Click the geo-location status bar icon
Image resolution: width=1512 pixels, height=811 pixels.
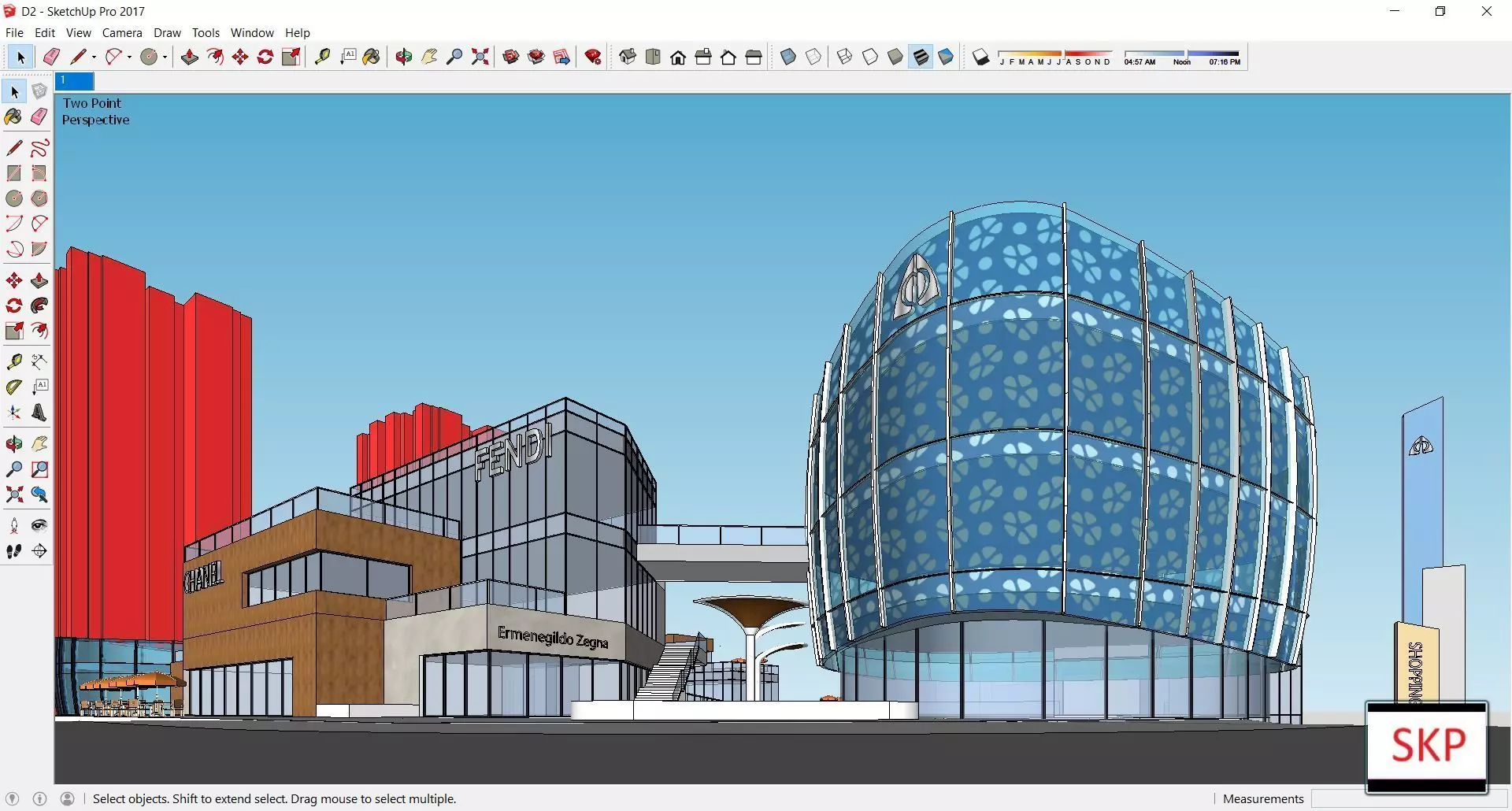tap(12, 798)
